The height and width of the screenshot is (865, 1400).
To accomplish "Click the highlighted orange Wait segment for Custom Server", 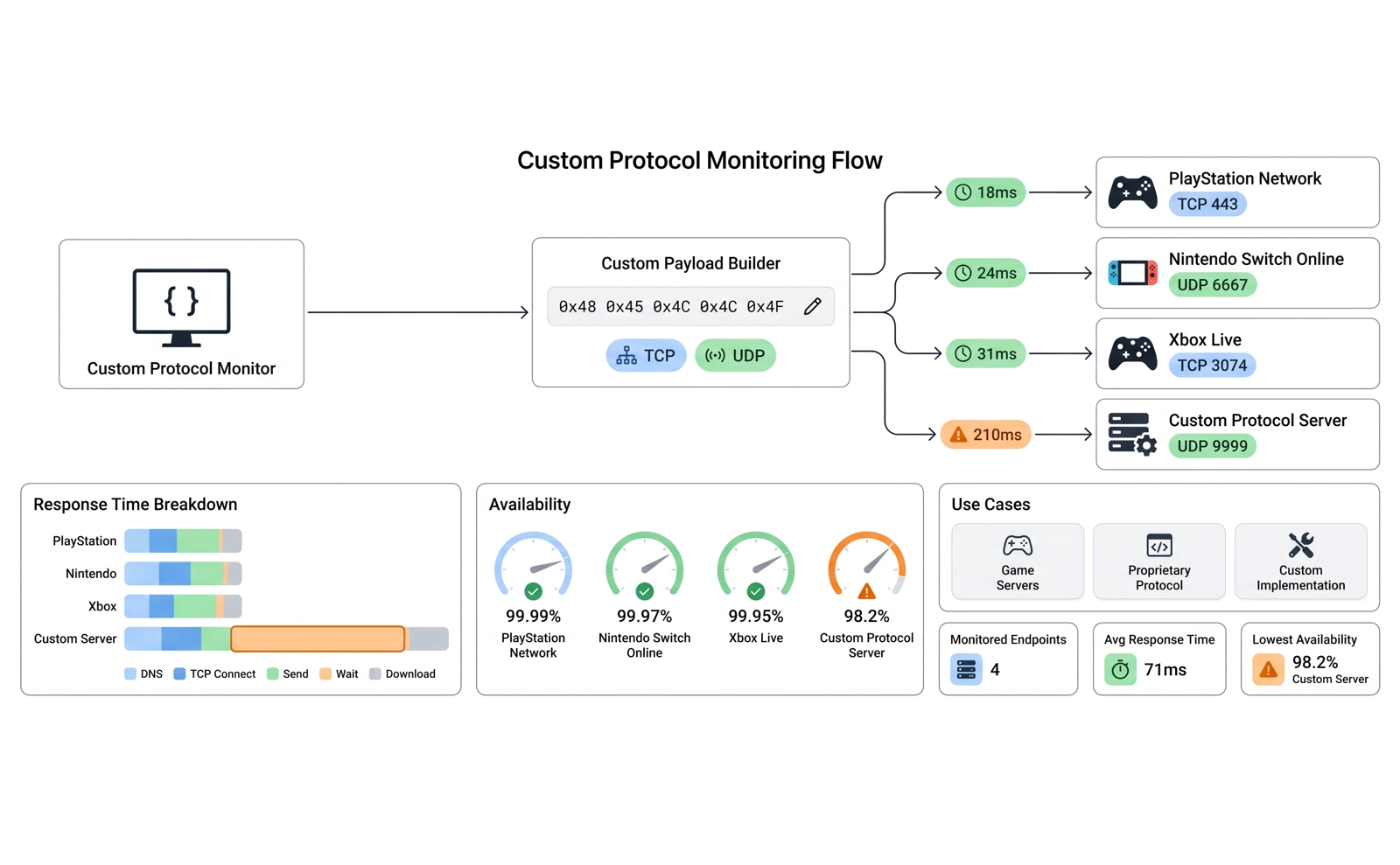I will click(x=318, y=639).
